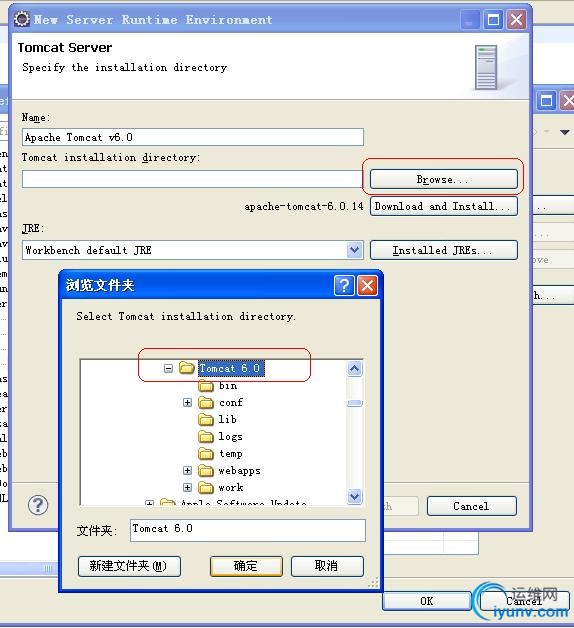Click OK in the background Preferences window
The width and height of the screenshot is (574, 628).
(x=427, y=601)
